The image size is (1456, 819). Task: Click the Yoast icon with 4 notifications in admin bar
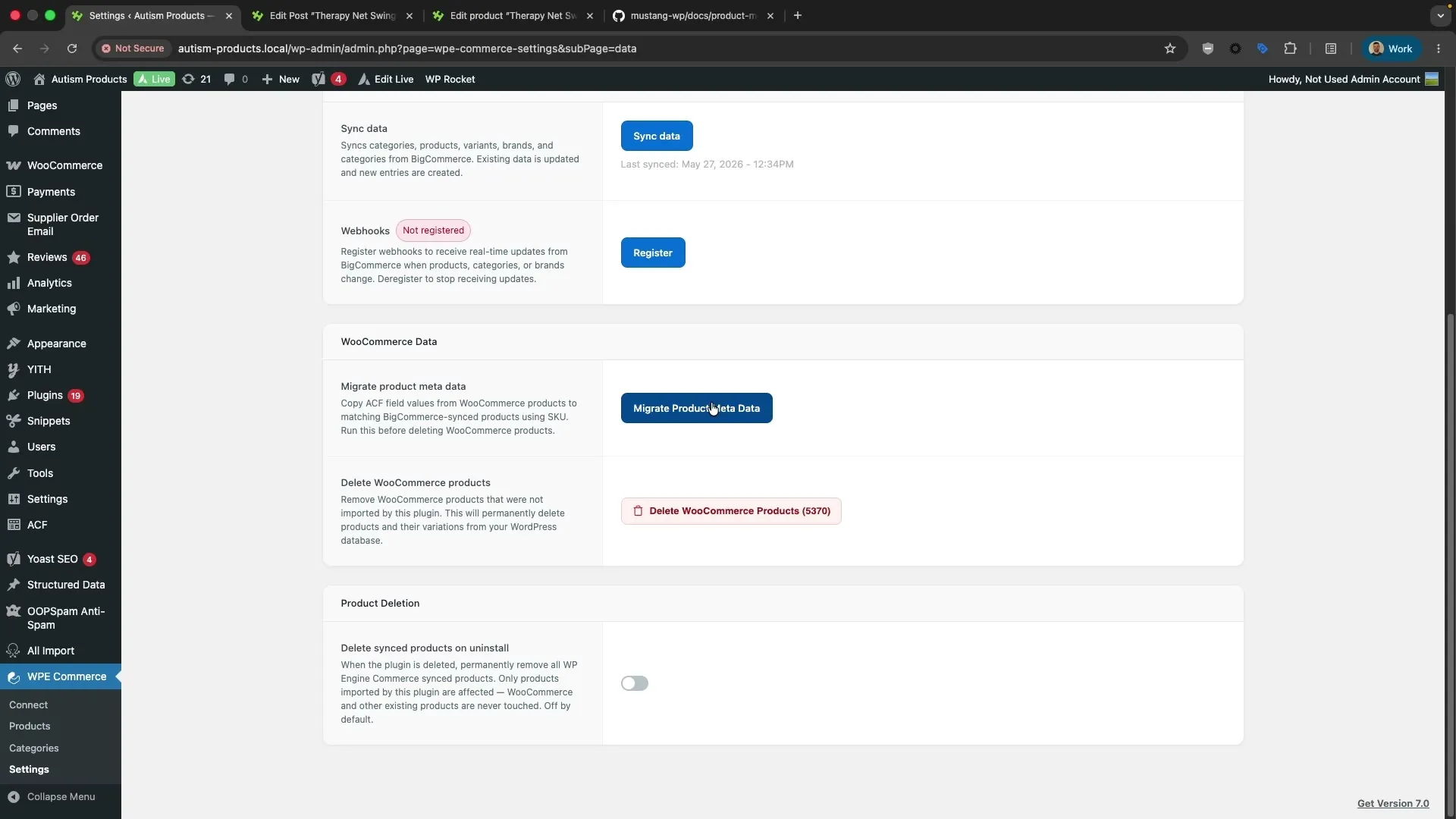(x=328, y=79)
